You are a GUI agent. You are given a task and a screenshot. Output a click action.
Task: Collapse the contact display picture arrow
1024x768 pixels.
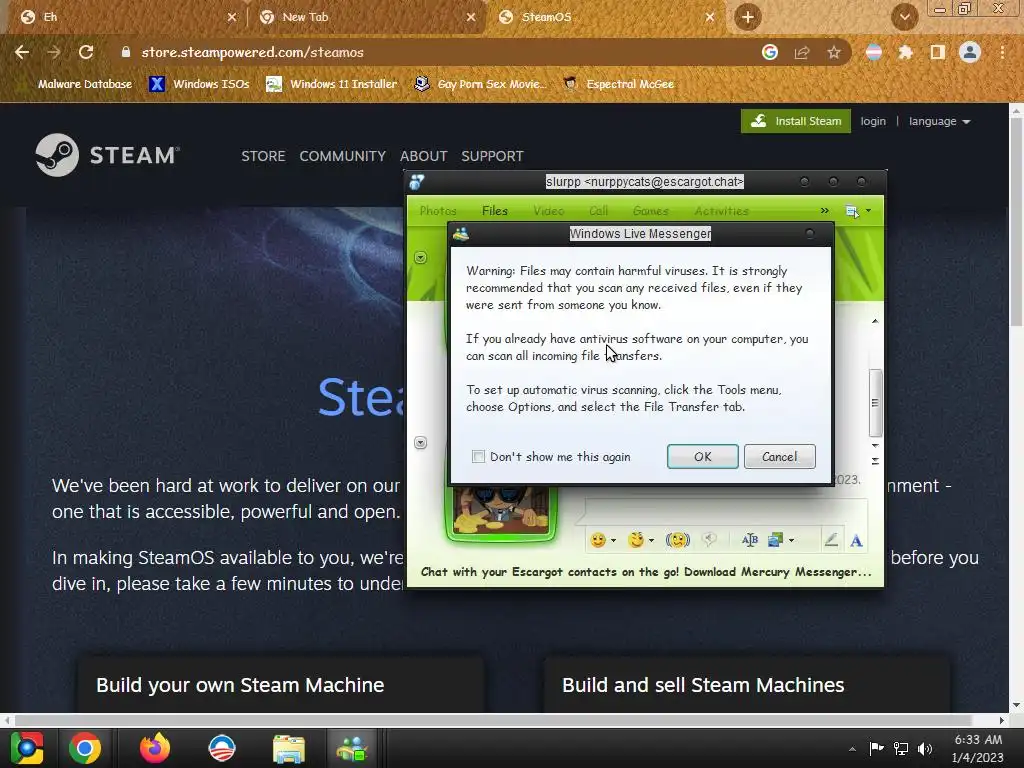pyautogui.click(x=421, y=257)
